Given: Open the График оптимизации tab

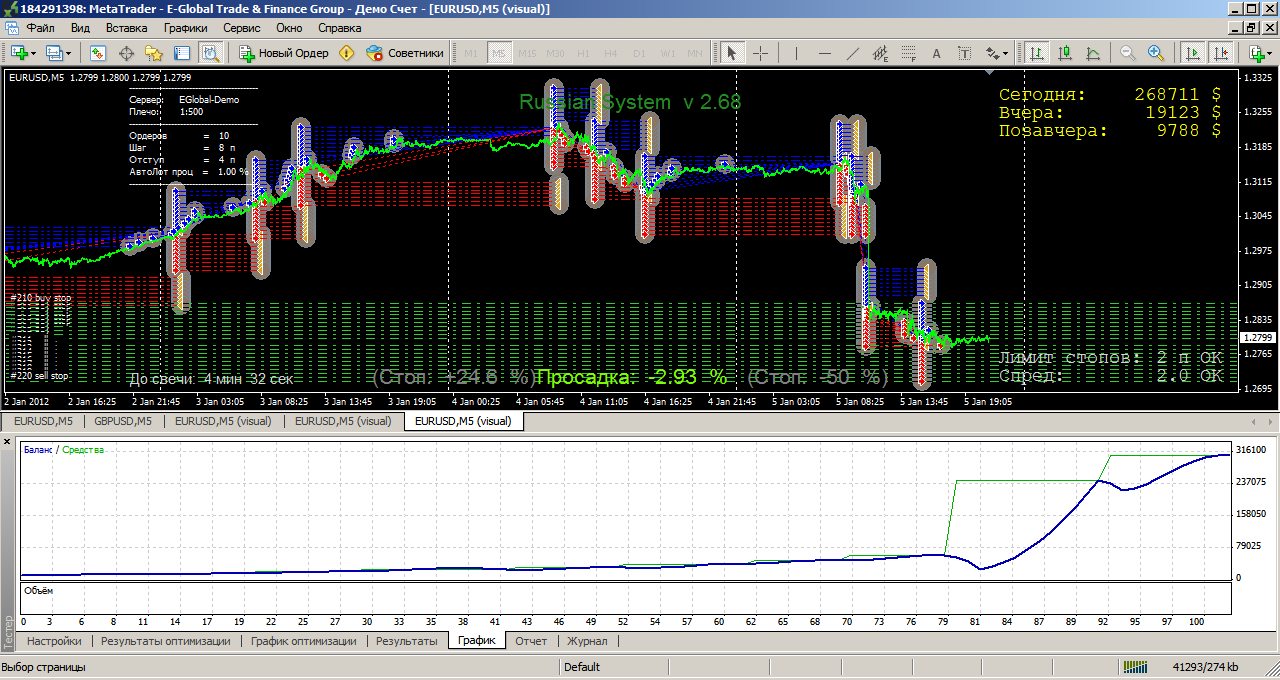Looking at the screenshot, I should [x=303, y=641].
